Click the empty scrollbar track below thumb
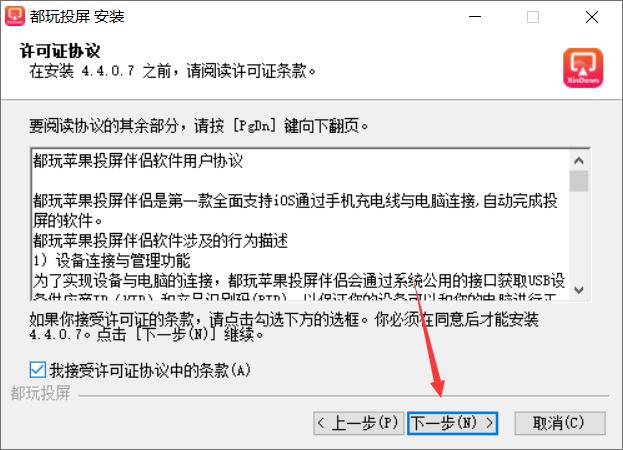Viewport: 623px width, 450px height. coord(579,236)
